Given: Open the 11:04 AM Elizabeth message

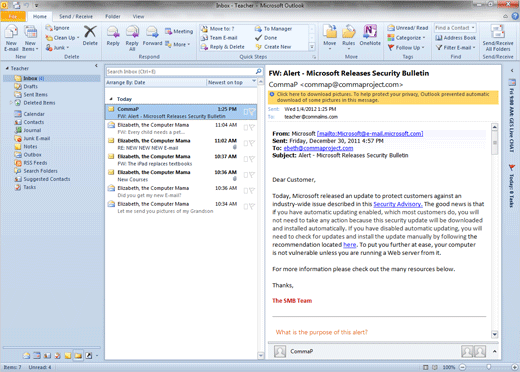Looking at the screenshot, I should [181, 128].
